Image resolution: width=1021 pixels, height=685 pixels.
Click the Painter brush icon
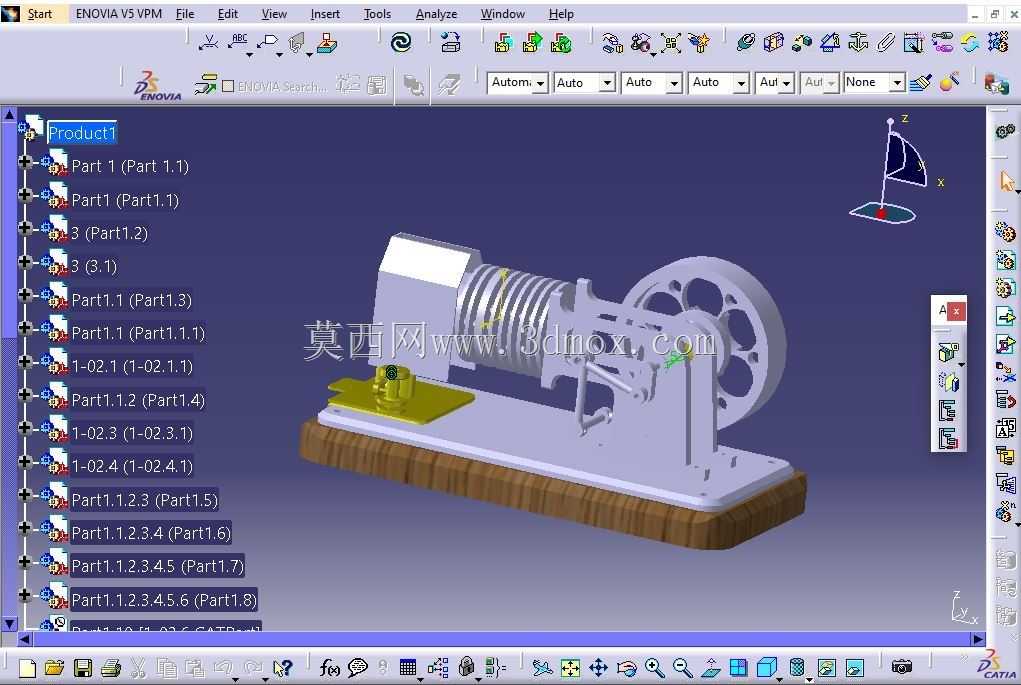click(x=920, y=83)
